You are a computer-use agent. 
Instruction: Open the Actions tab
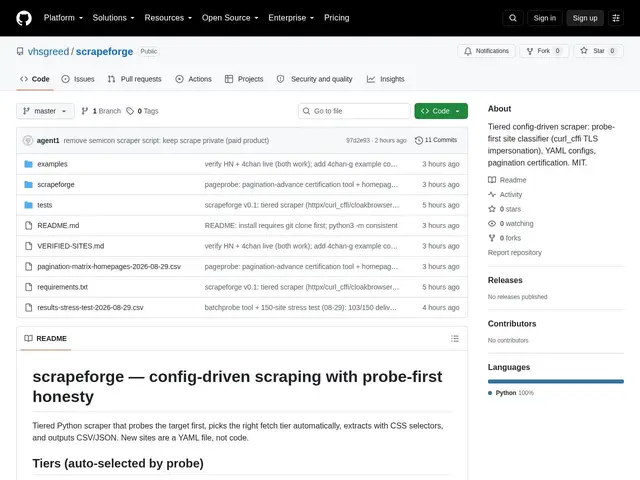coord(193,79)
